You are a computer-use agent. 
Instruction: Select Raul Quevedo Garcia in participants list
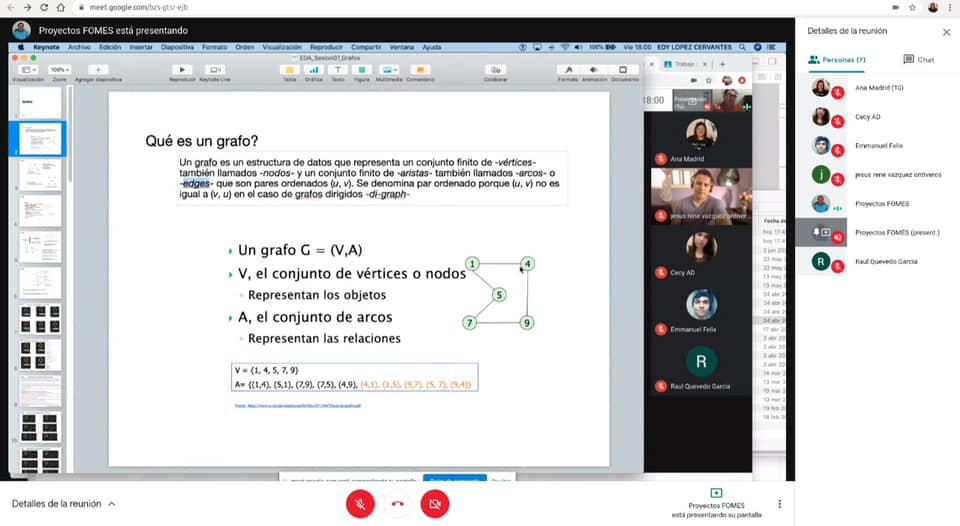[877, 261]
